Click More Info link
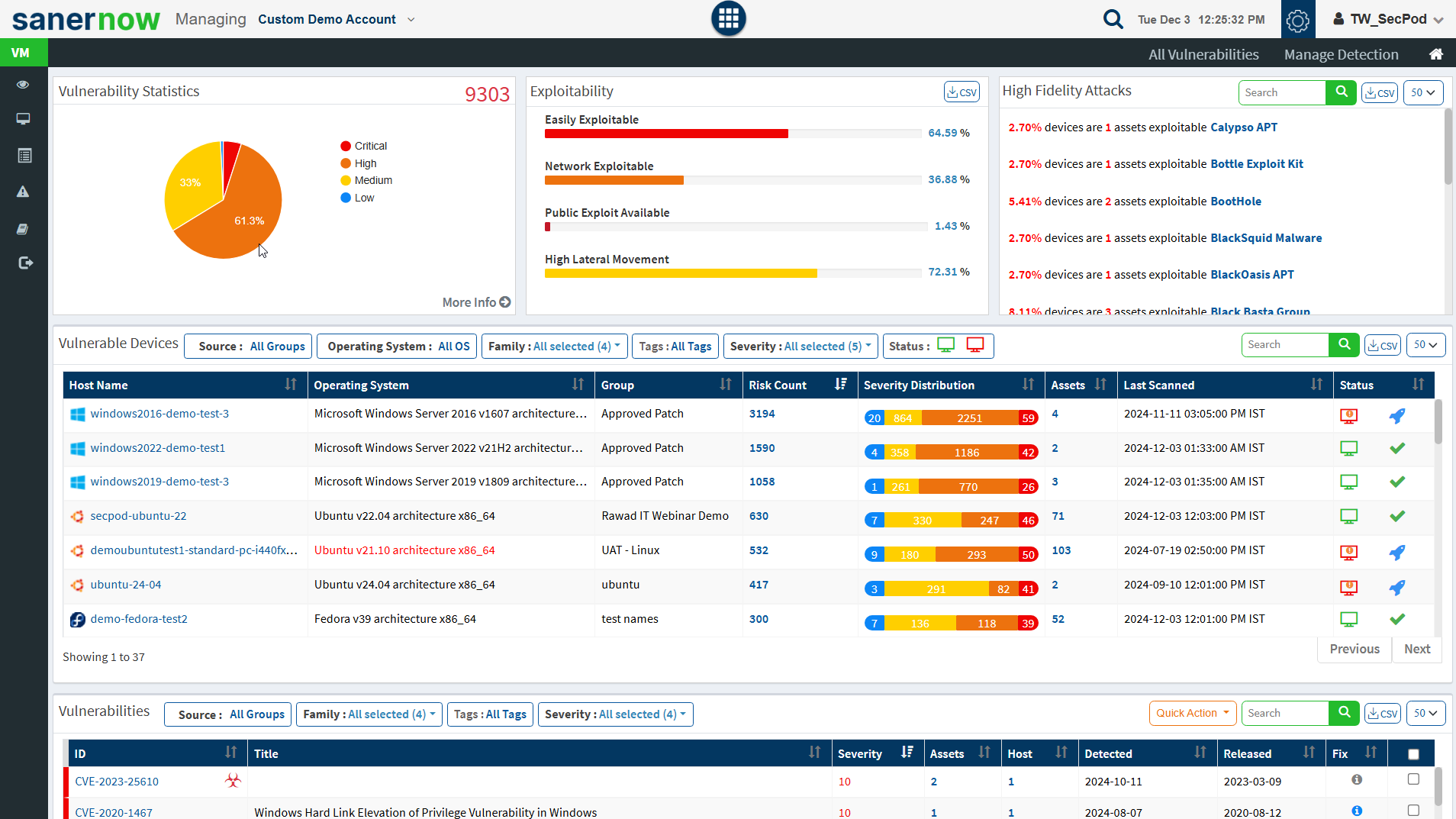This screenshot has width=1456, height=819. 475,302
